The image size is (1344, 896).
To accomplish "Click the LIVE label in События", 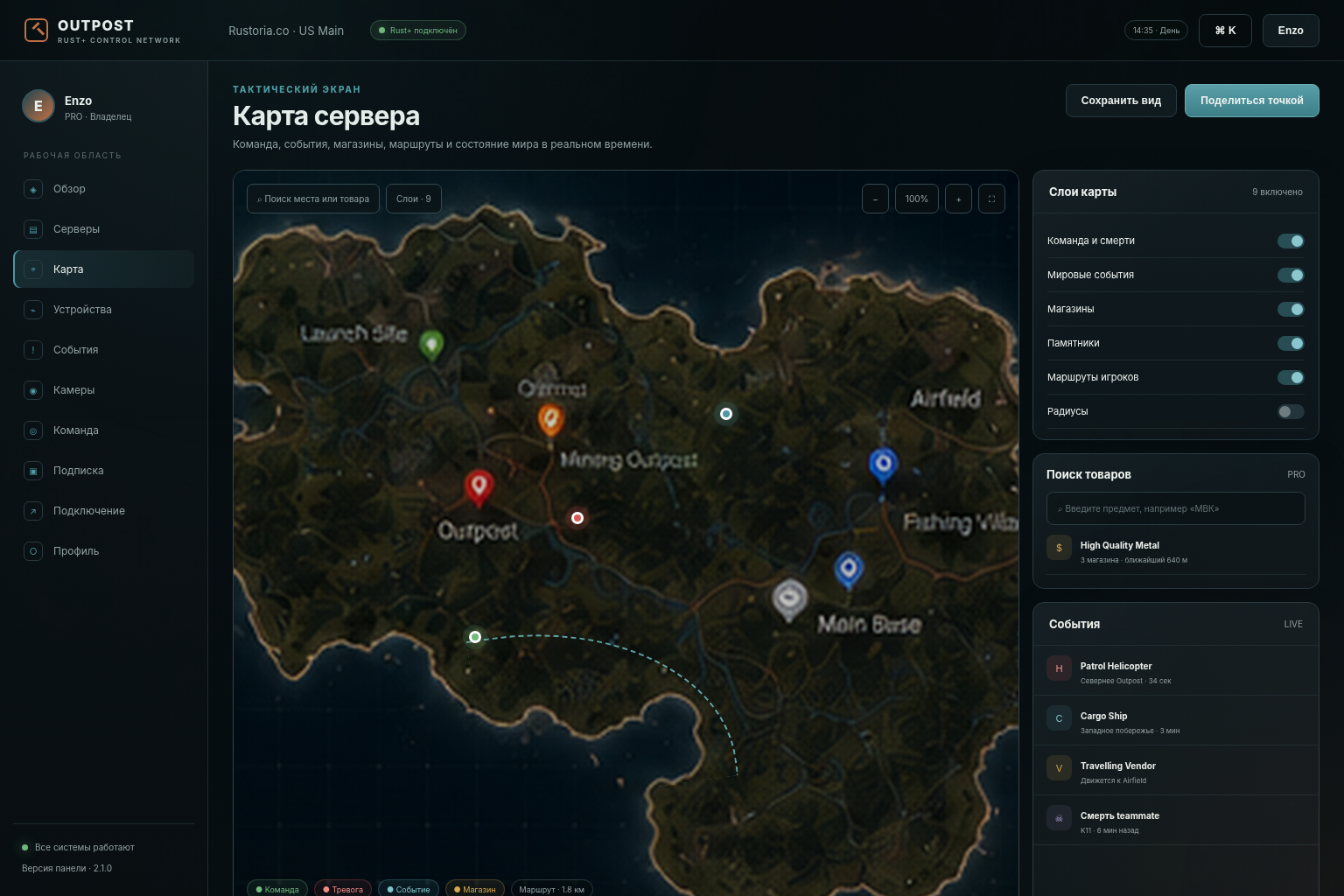I will pyautogui.click(x=1293, y=624).
